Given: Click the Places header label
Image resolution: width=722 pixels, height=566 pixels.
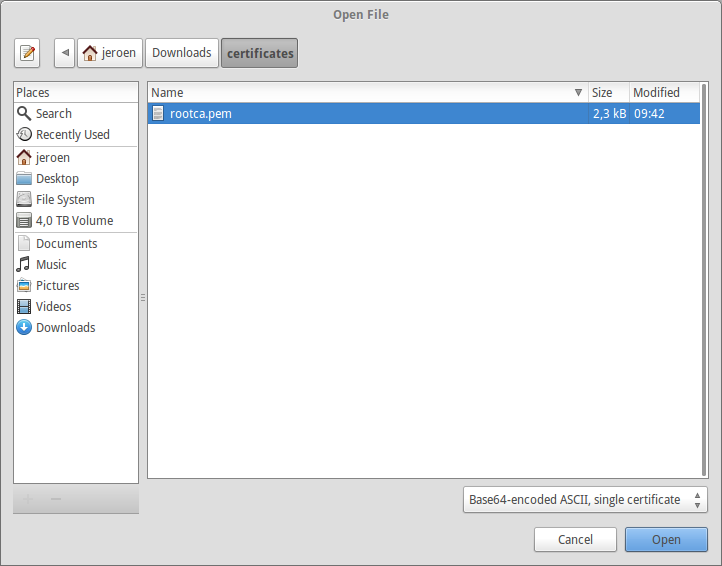Looking at the screenshot, I should click(x=33, y=93).
